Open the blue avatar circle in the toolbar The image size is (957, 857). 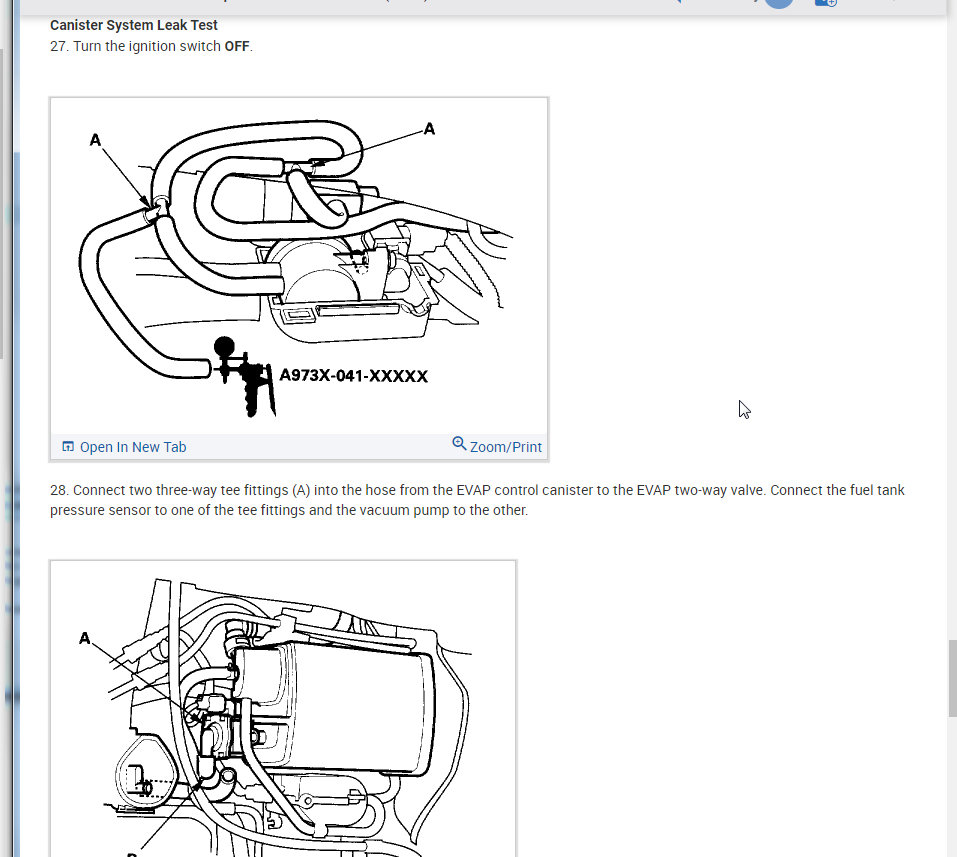[779, 3]
